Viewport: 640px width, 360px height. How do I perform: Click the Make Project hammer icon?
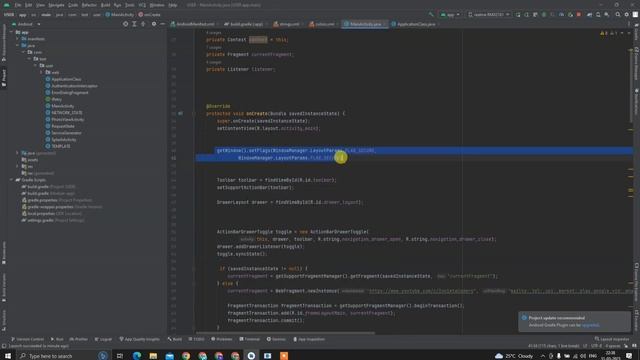click(x=431, y=14)
